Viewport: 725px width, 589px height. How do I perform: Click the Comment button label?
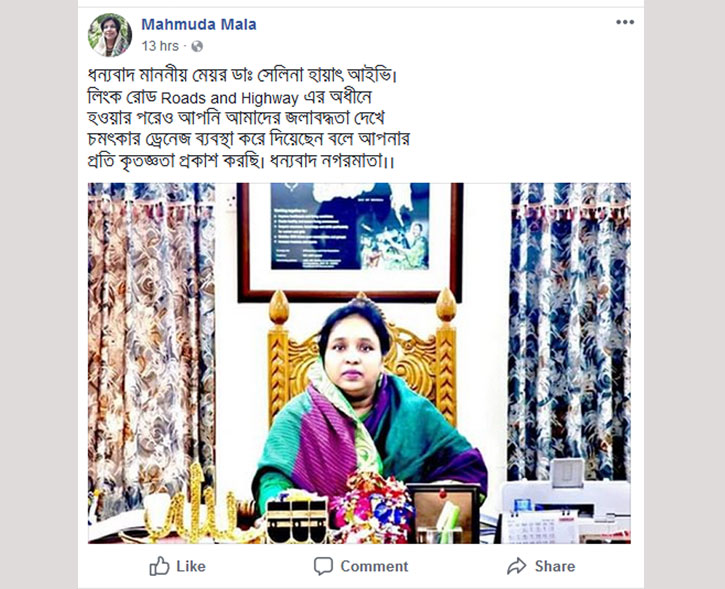point(375,566)
